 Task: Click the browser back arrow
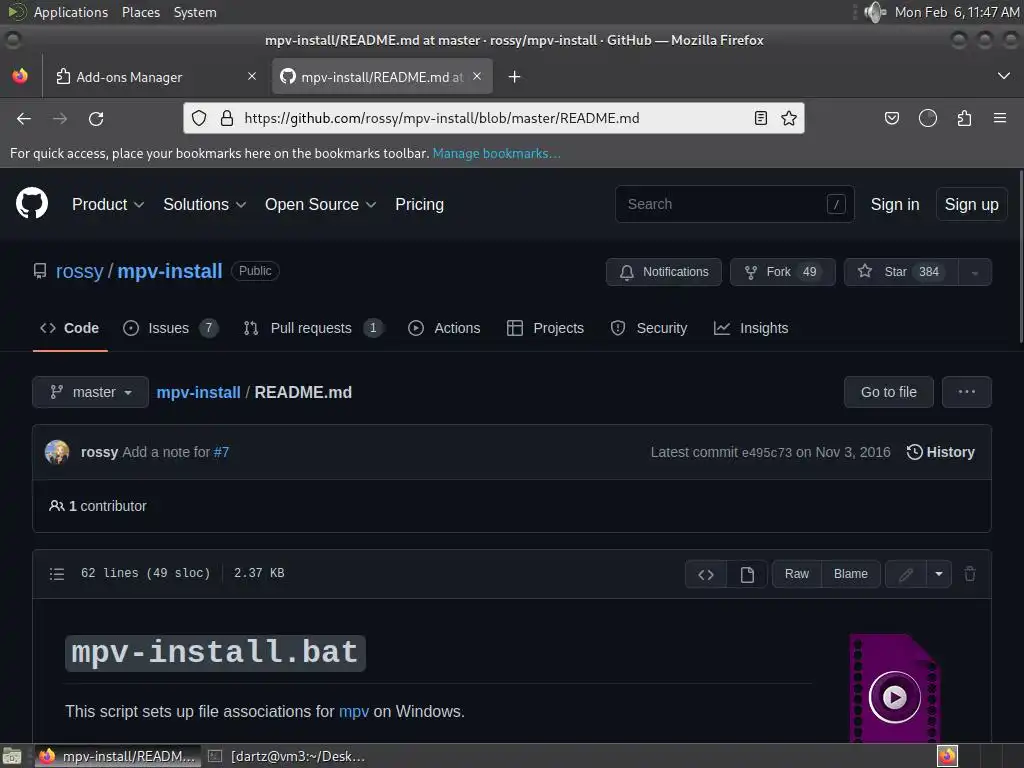click(24, 119)
